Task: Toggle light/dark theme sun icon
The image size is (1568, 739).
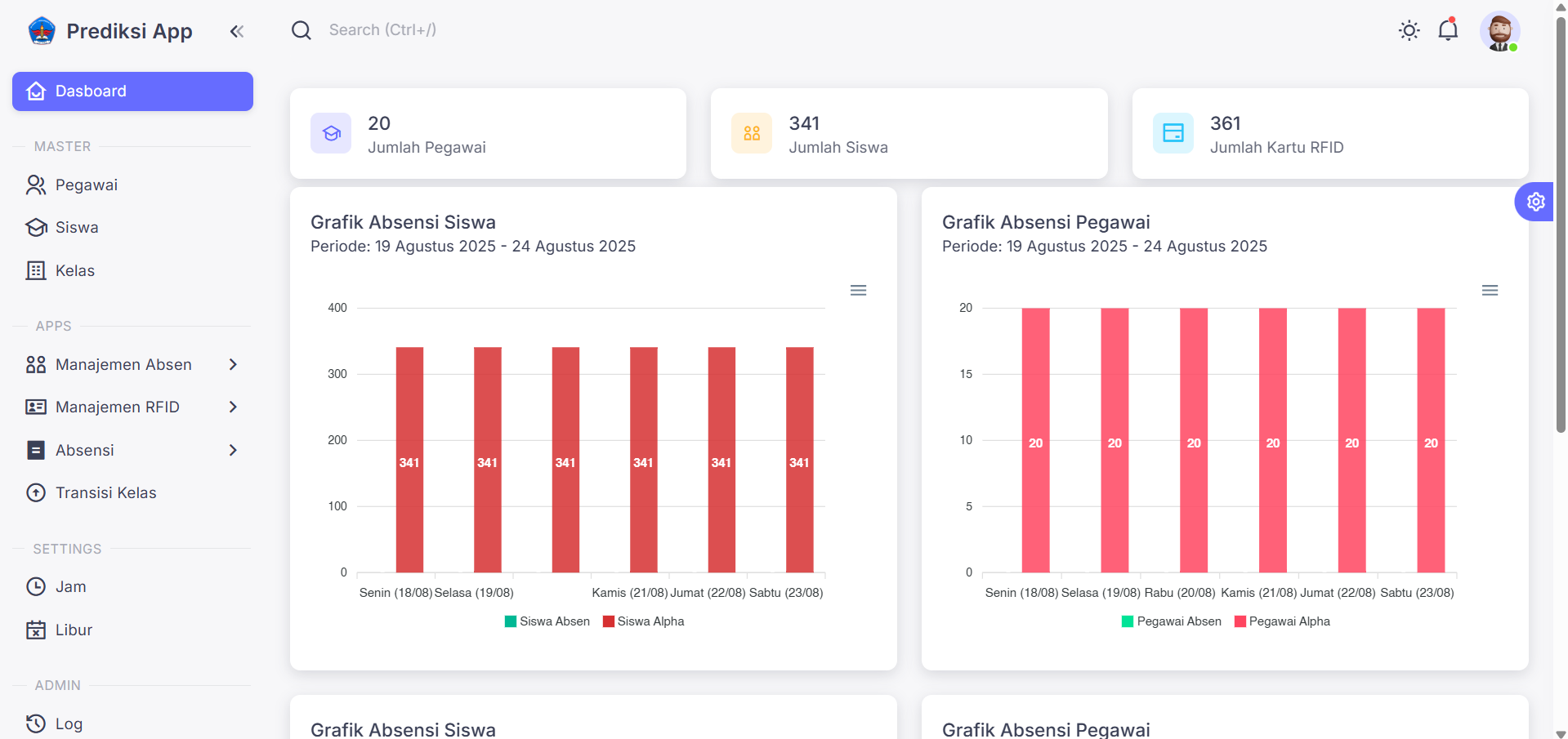Action: tap(1409, 31)
